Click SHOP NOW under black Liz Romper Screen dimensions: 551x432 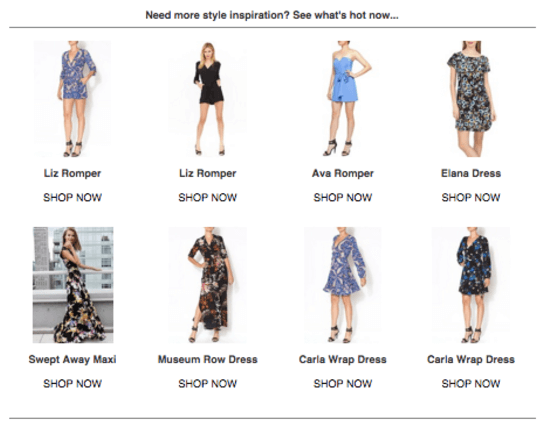208,198
